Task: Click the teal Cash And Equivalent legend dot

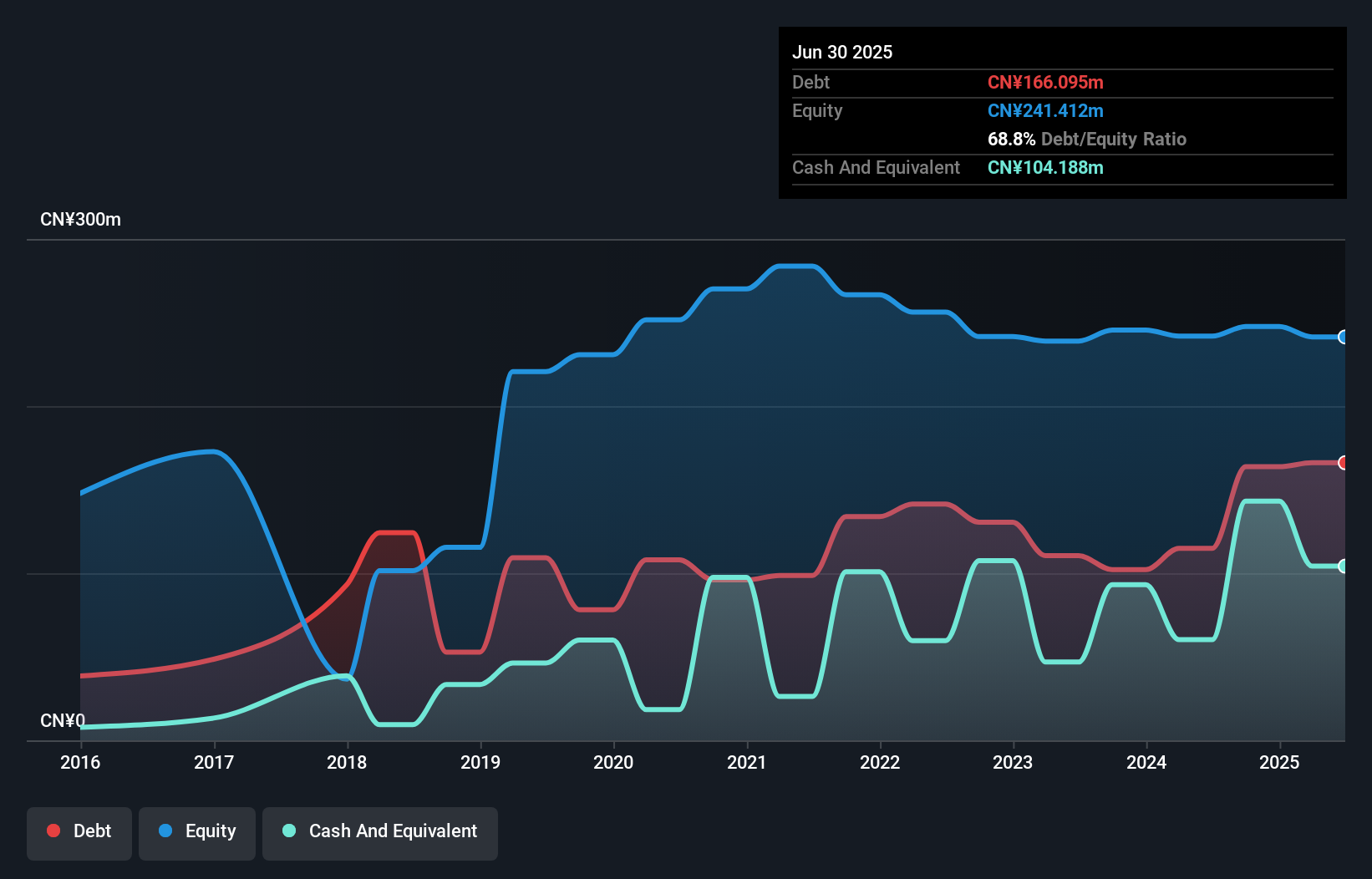Action: (289, 831)
